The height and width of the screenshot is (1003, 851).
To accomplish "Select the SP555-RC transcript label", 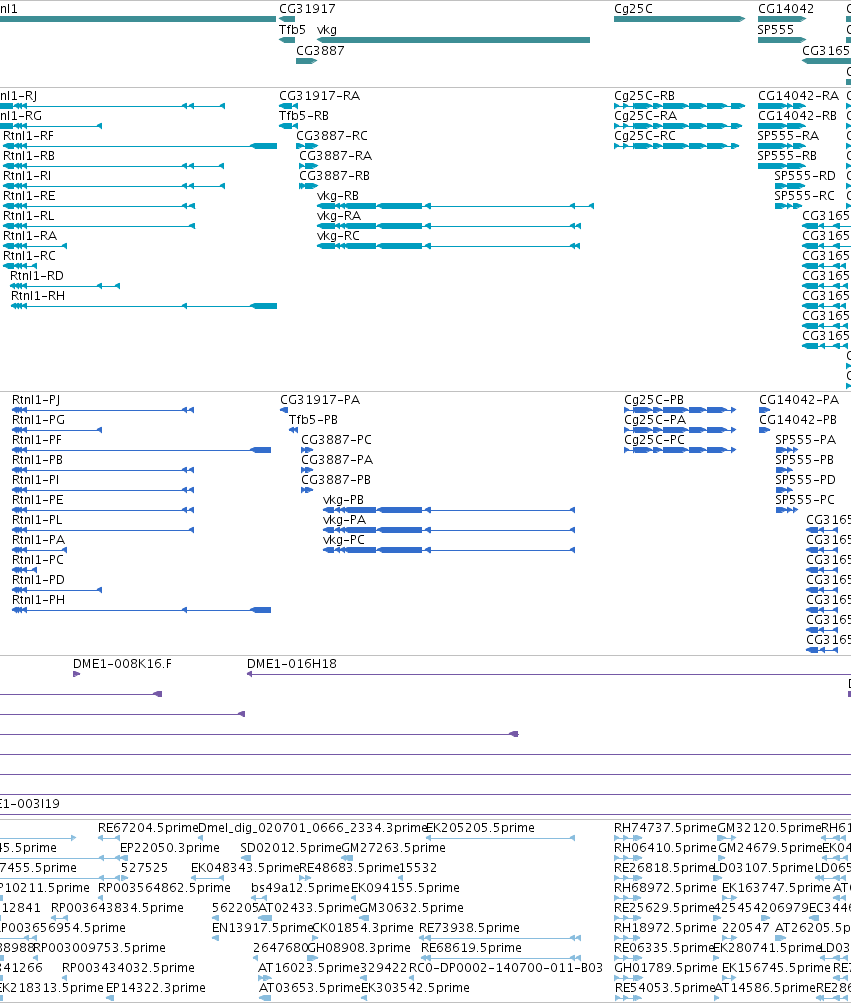I will tap(805, 196).
